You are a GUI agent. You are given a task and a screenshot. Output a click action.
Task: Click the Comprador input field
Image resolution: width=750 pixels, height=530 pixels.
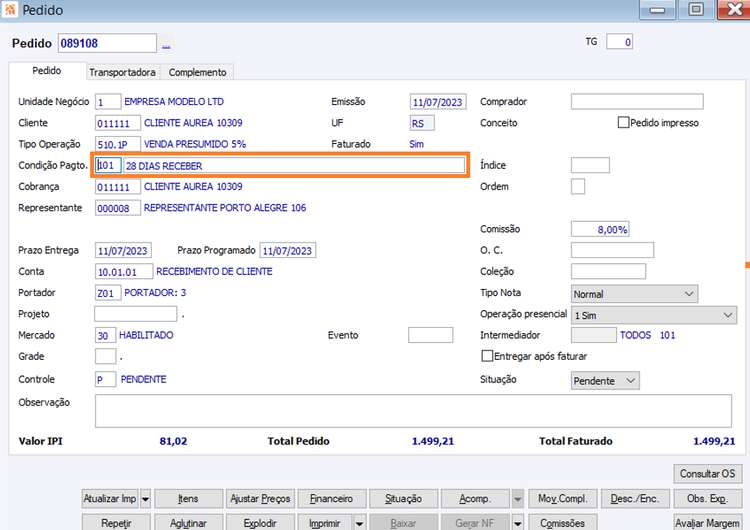pyautogui.click(x=637, y=101)
